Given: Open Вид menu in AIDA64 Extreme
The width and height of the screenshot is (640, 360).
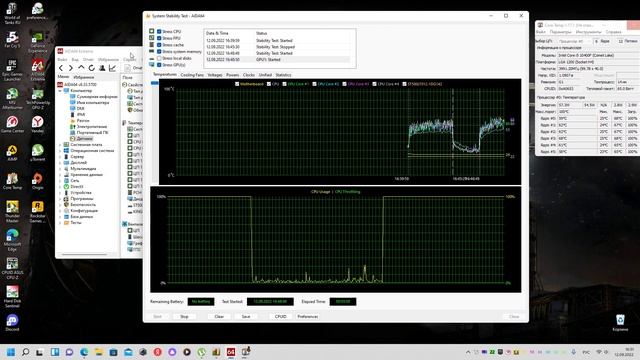Looking at the screenshot, I should tap(75, 60).
